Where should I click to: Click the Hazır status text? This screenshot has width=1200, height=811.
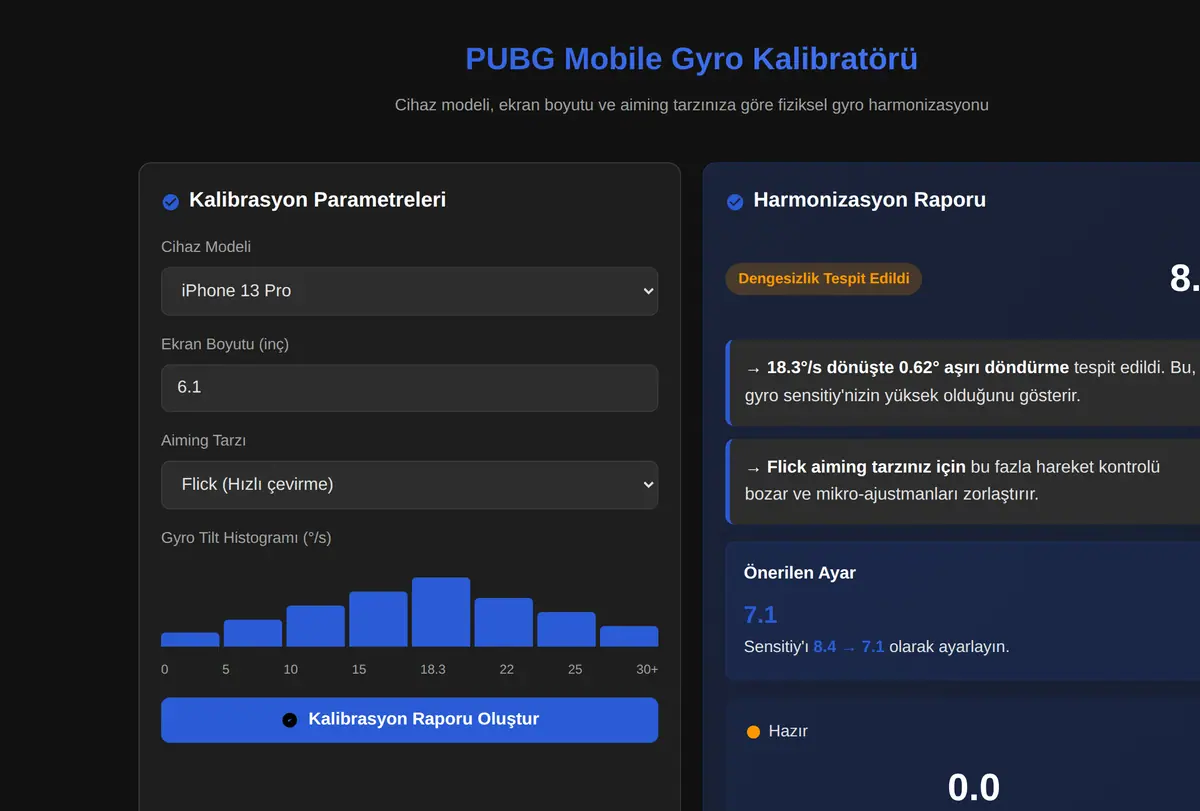(x=788, y=731)
